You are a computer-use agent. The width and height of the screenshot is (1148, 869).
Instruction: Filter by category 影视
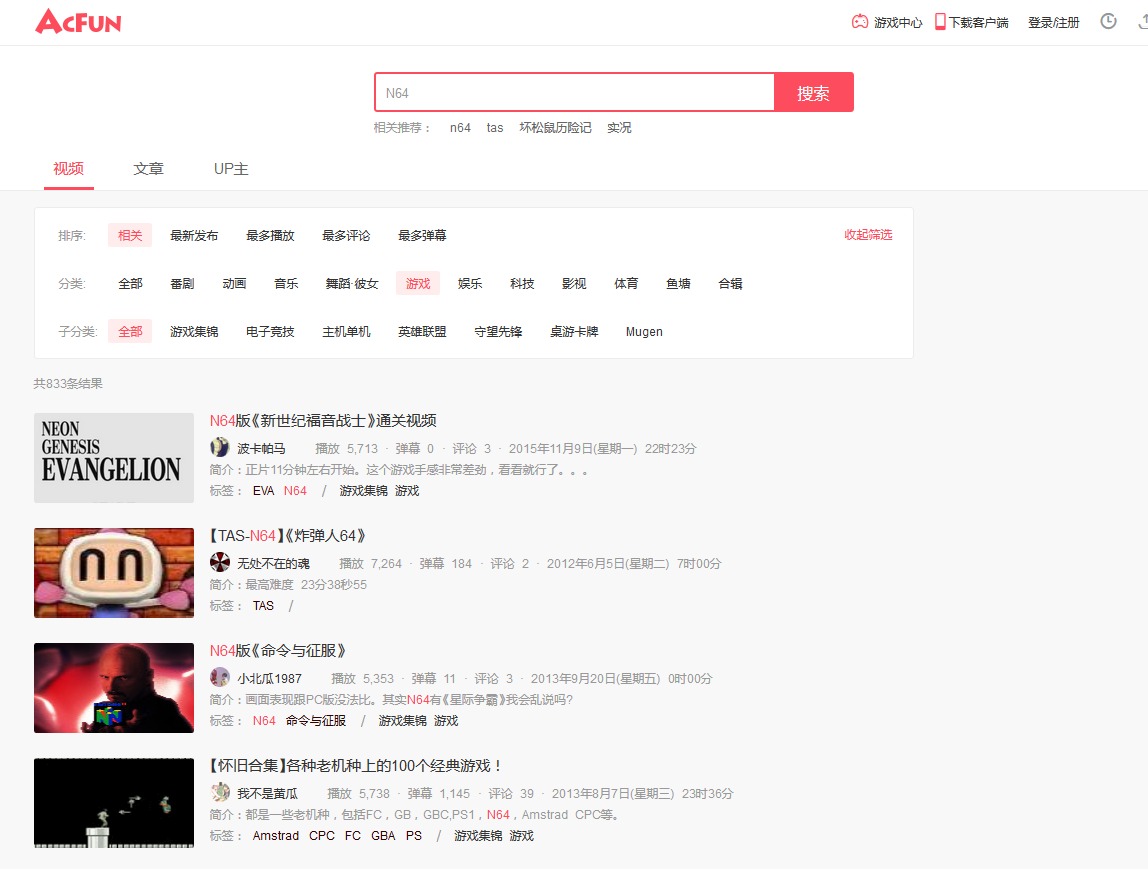(x=574, y=284)
